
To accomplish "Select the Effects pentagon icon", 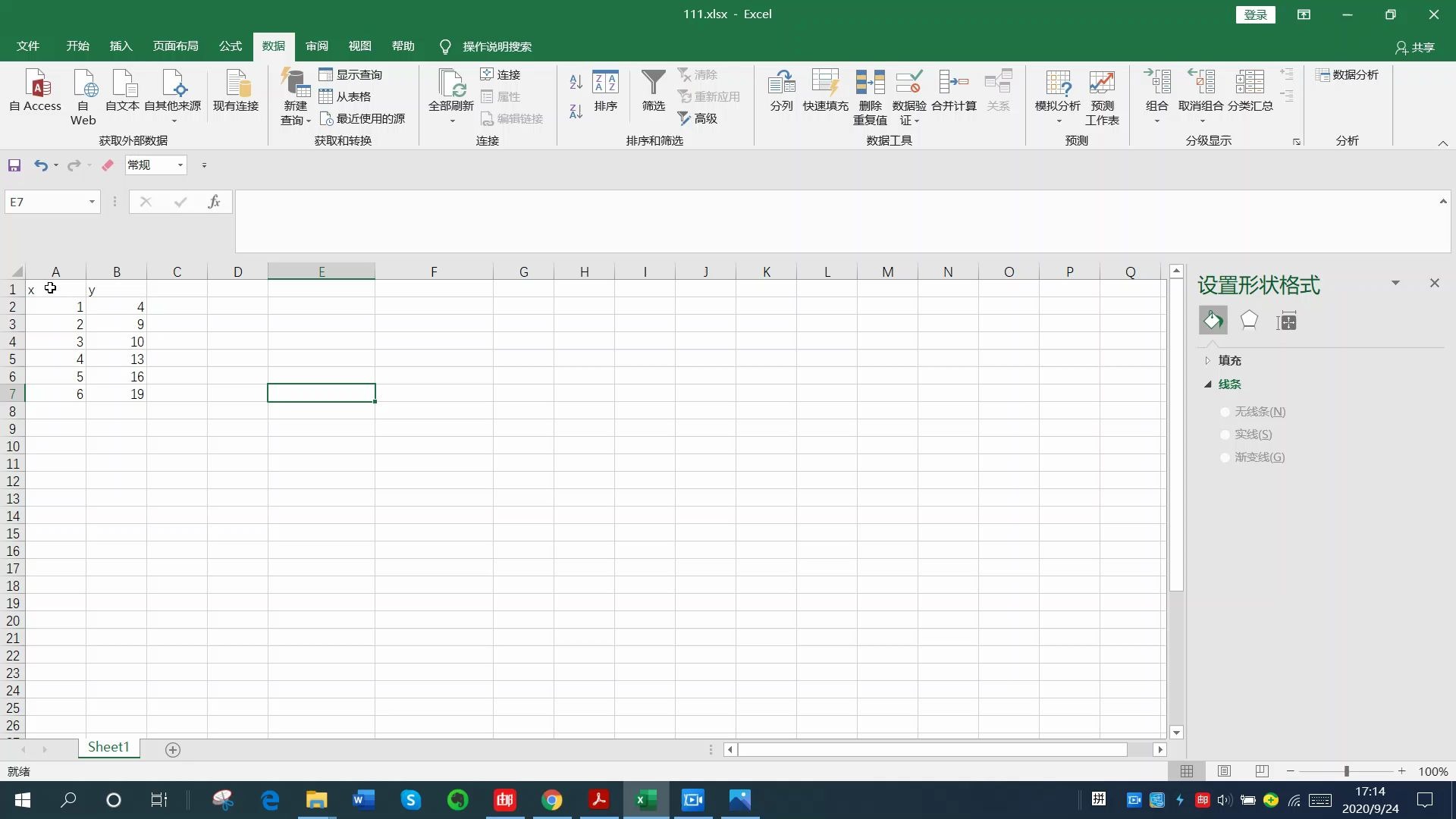I will click(x=1249, y=321).
